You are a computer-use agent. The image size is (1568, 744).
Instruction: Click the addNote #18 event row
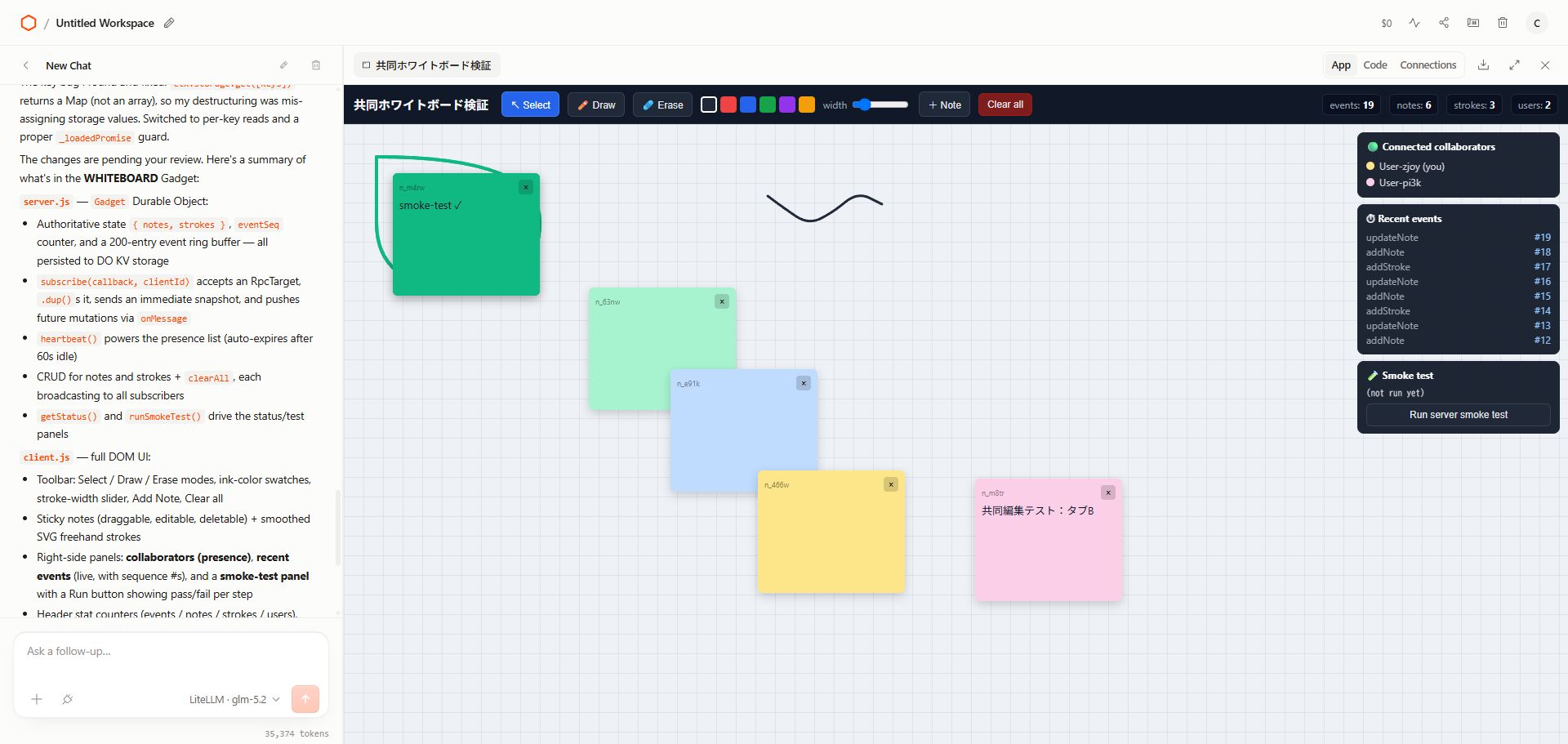point(1459,252)
